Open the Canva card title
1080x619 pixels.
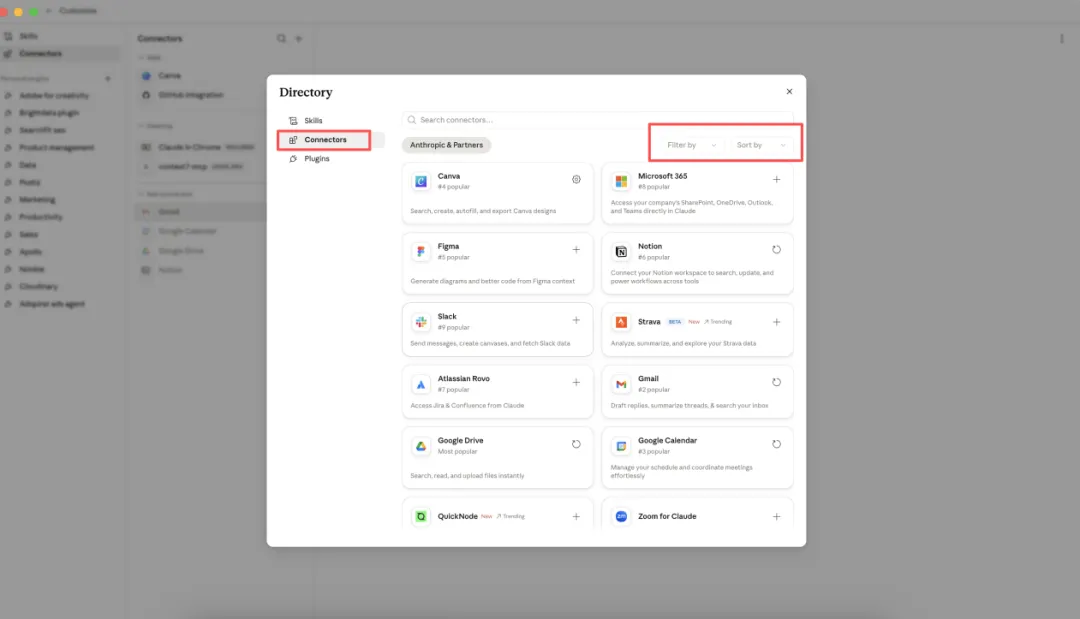tap(449, 176)
